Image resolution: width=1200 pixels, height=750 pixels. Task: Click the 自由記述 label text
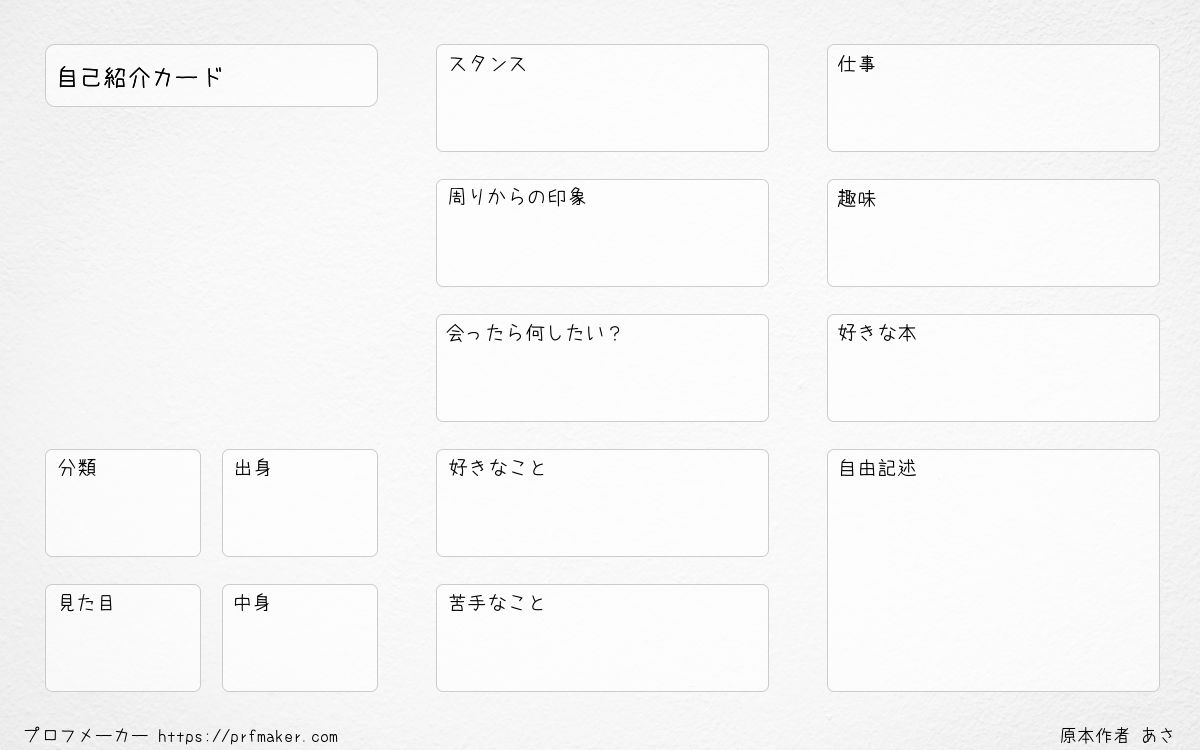coord(877,468)
